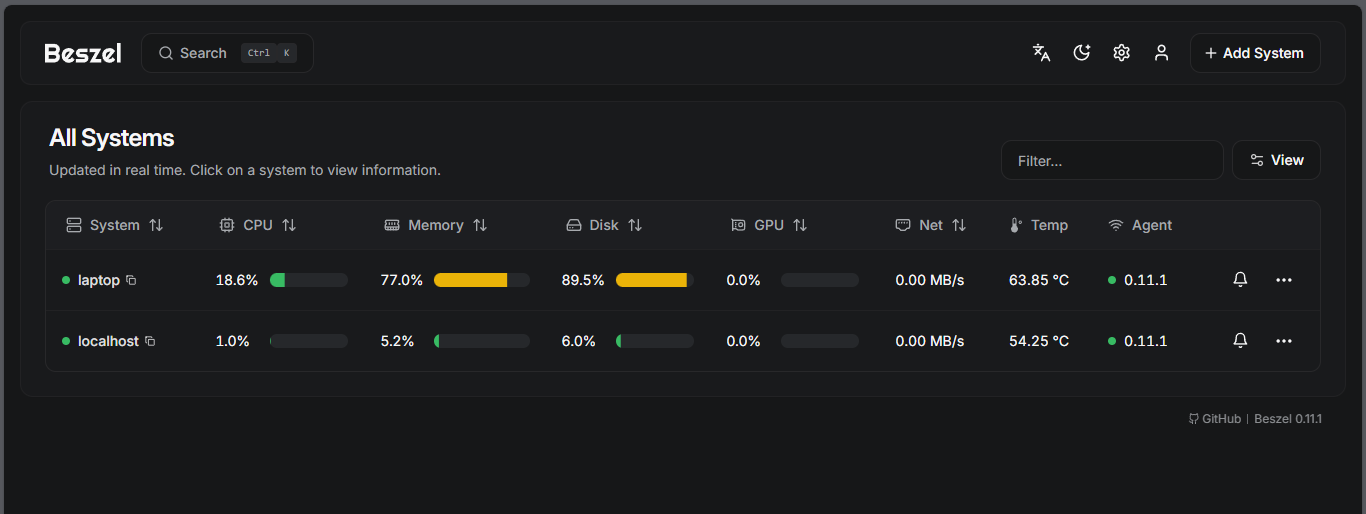Sort by Memory column header
The height and width of the screenshot is (514, 1366).
pyautogui.click(x=436, y=225)
